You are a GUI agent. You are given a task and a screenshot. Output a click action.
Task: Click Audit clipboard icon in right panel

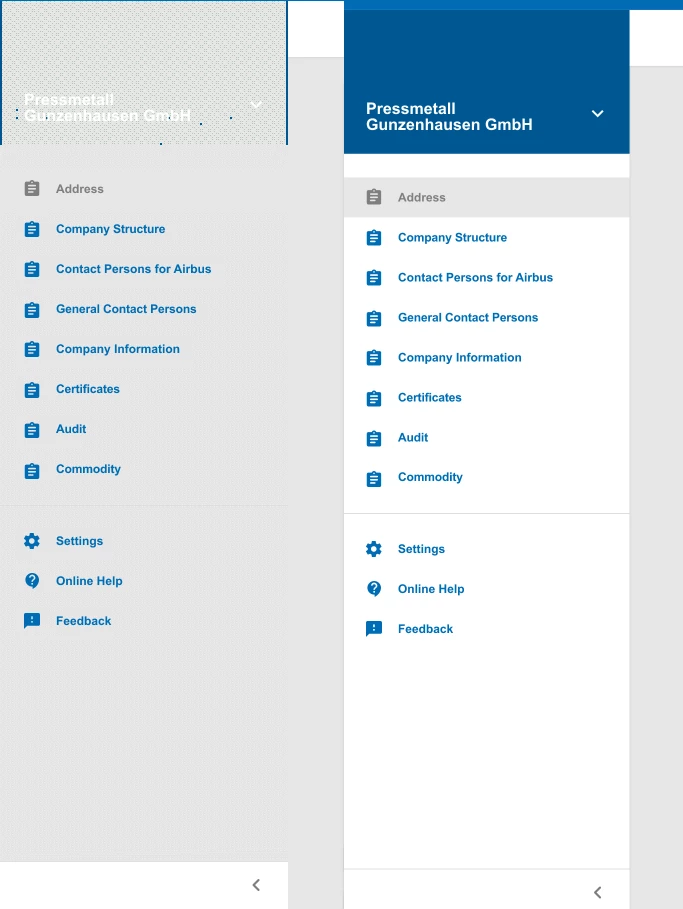pyautogui.click(x=374, y=438)
